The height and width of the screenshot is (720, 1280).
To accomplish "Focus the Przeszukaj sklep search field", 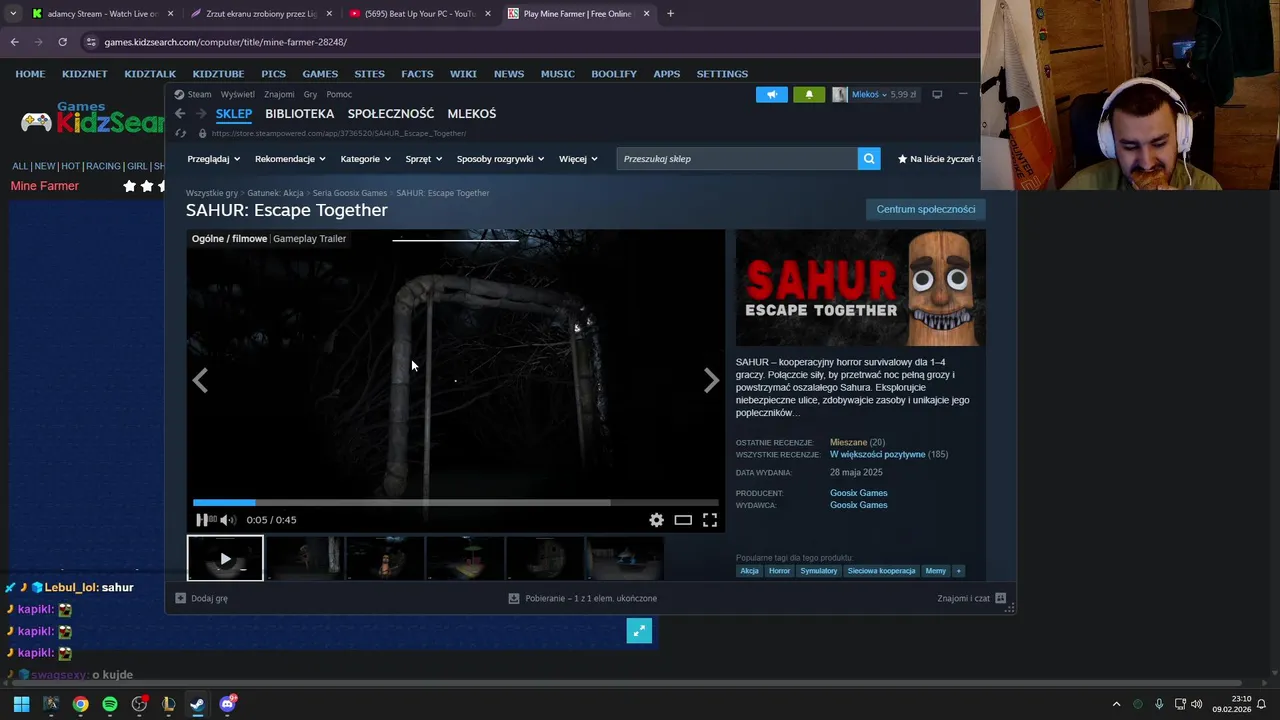I will (737, 158).
